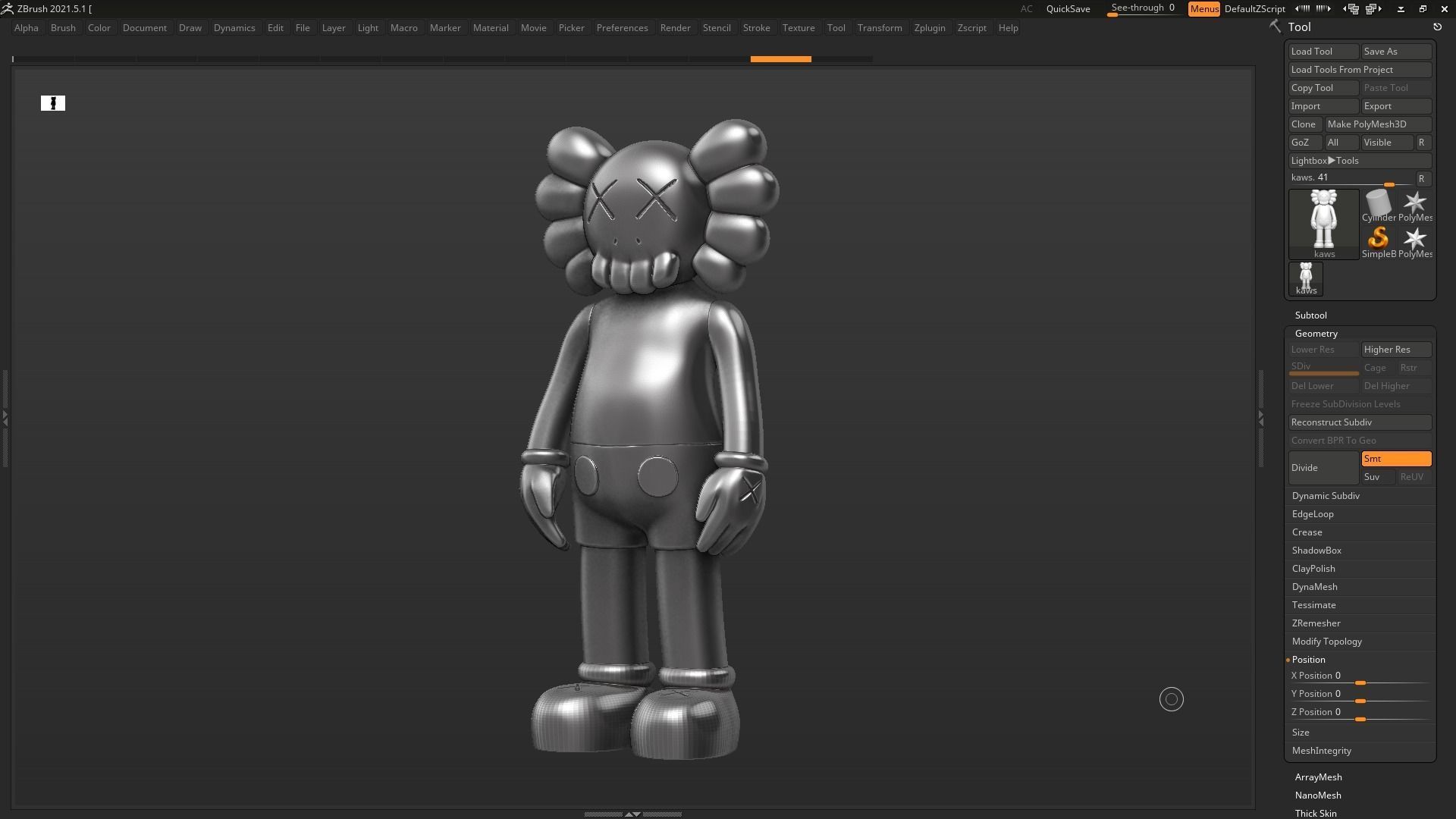The height and width of the screenshot is (819, 1456).
Task: Collapse the Geometry section
Action: point(1316,334)
